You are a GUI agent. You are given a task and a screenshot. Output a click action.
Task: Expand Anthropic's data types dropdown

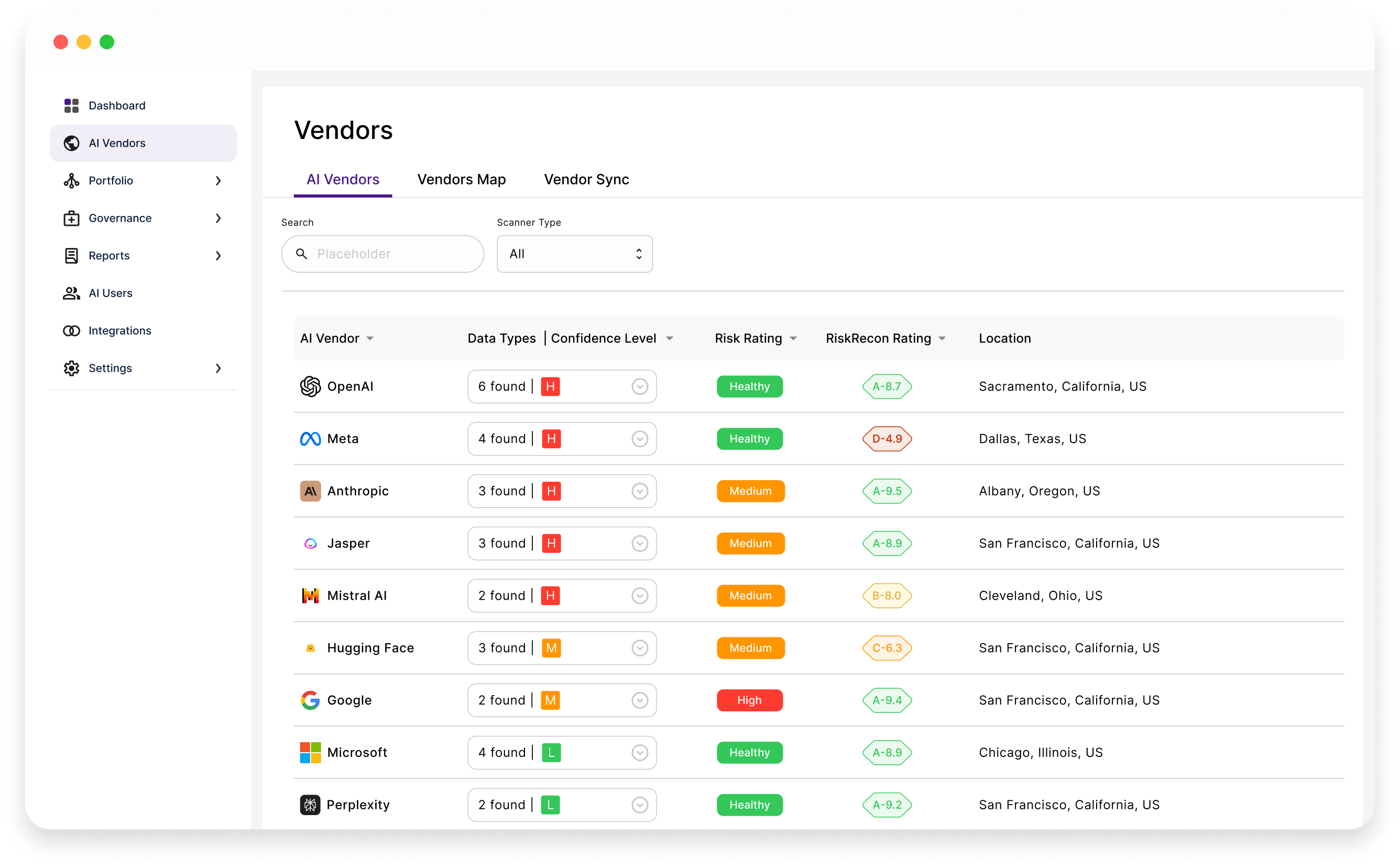coord(640,491)
